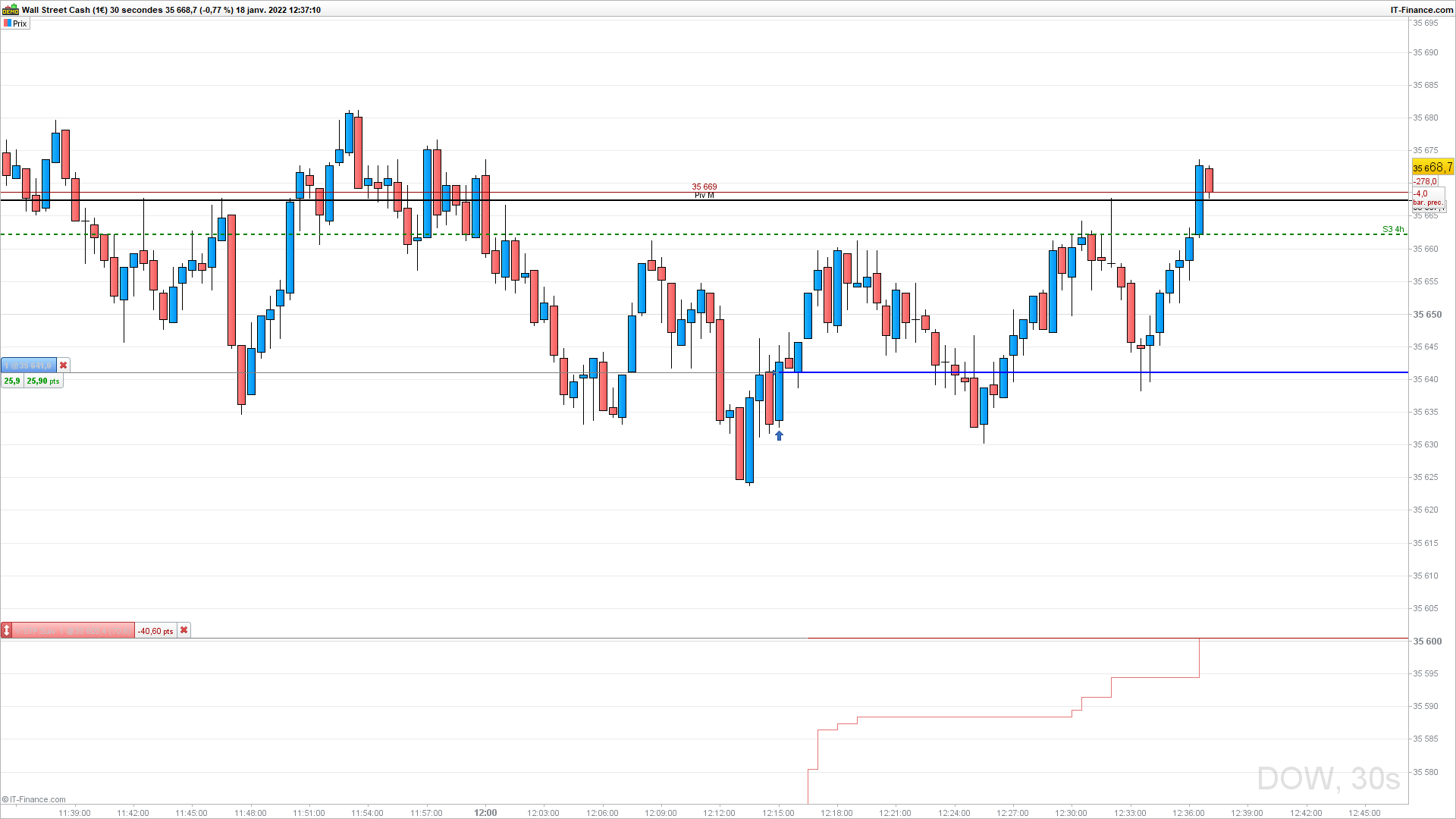Click the -278,0 daily change box
The height and width of the screenshot is (819, 1456).
click(1425, 181)
